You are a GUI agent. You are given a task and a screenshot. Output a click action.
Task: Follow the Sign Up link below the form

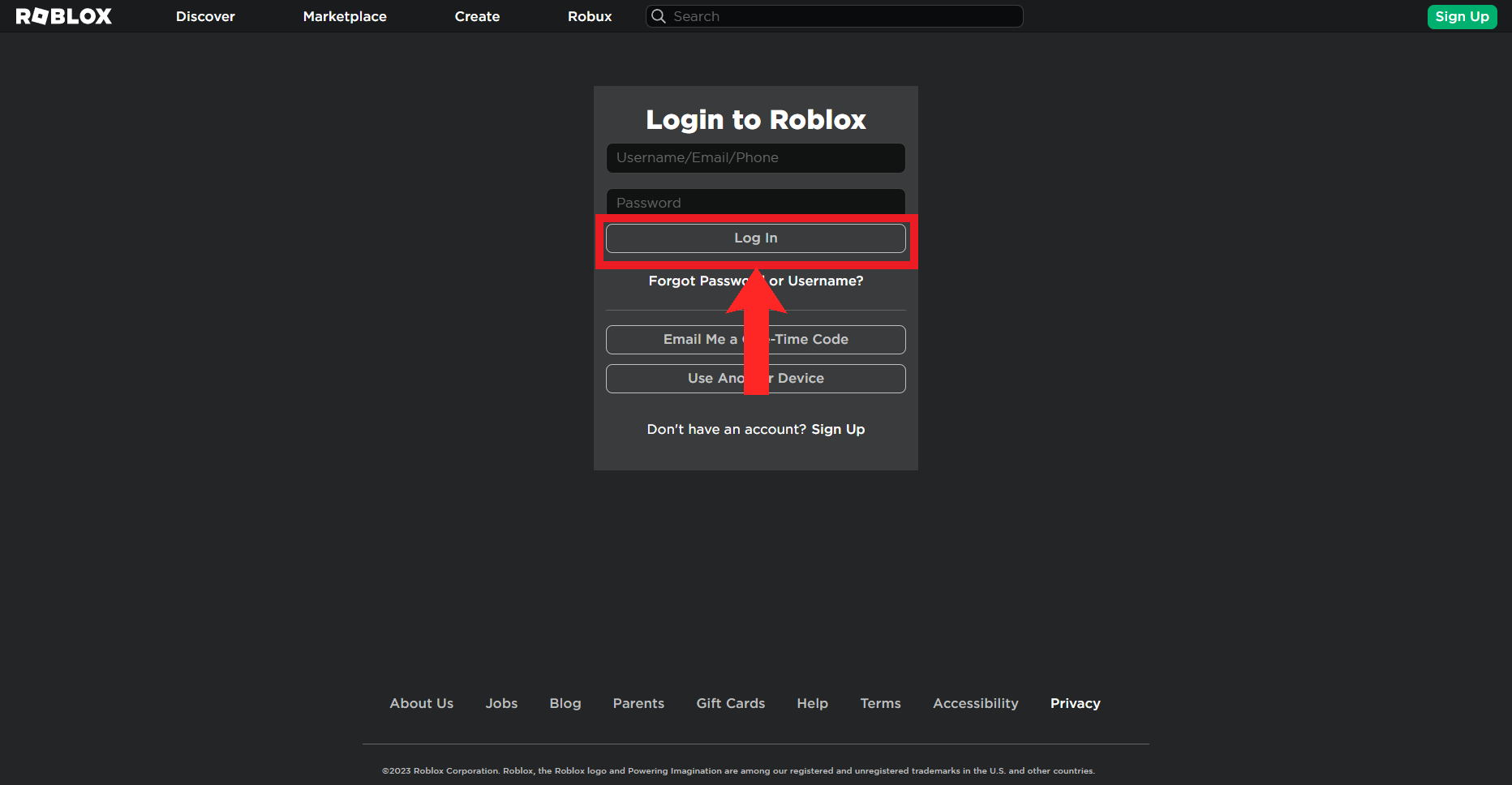(838, 430)
